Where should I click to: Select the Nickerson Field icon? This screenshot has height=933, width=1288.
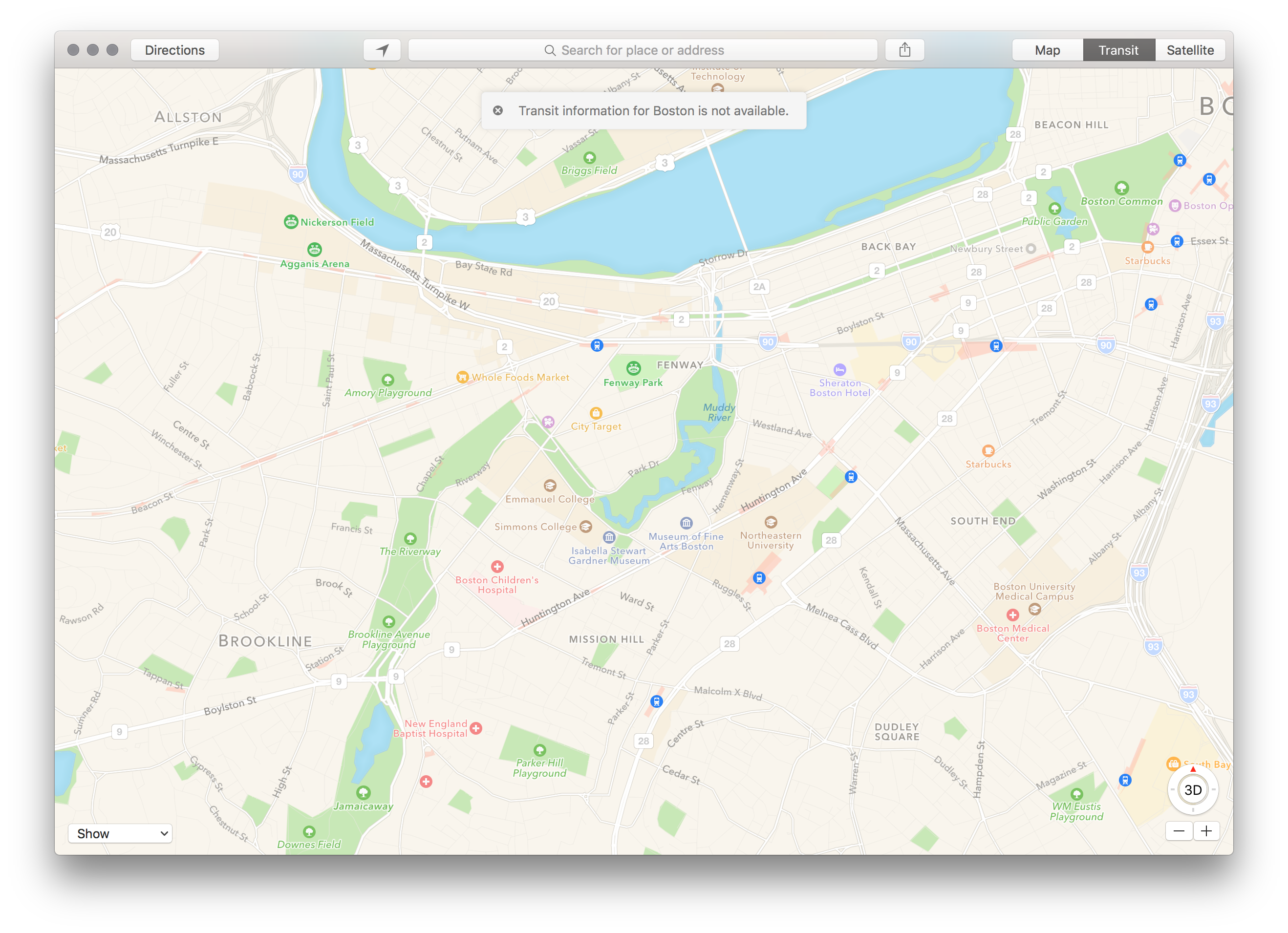291,222
